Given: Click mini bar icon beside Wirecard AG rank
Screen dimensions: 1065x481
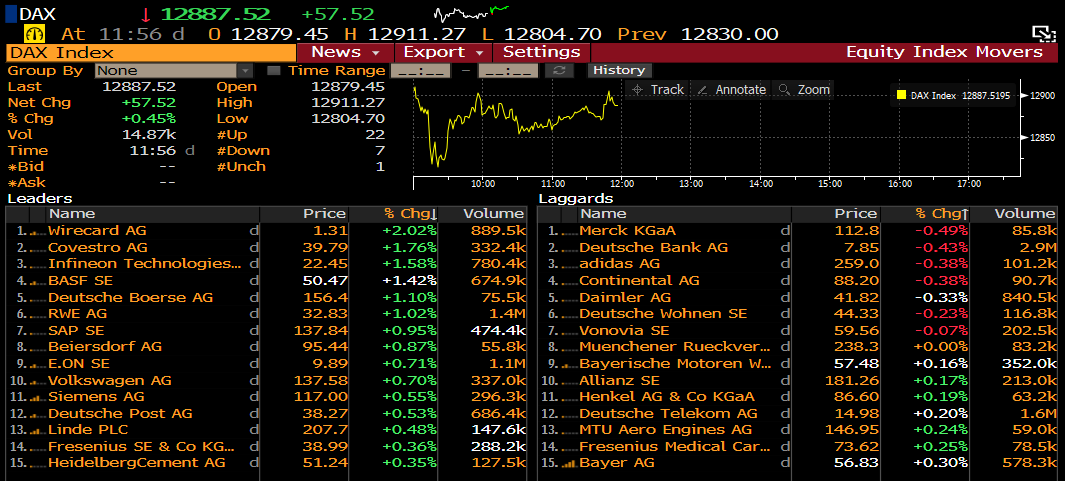Looking at the screenshot, I should [38, 232].
